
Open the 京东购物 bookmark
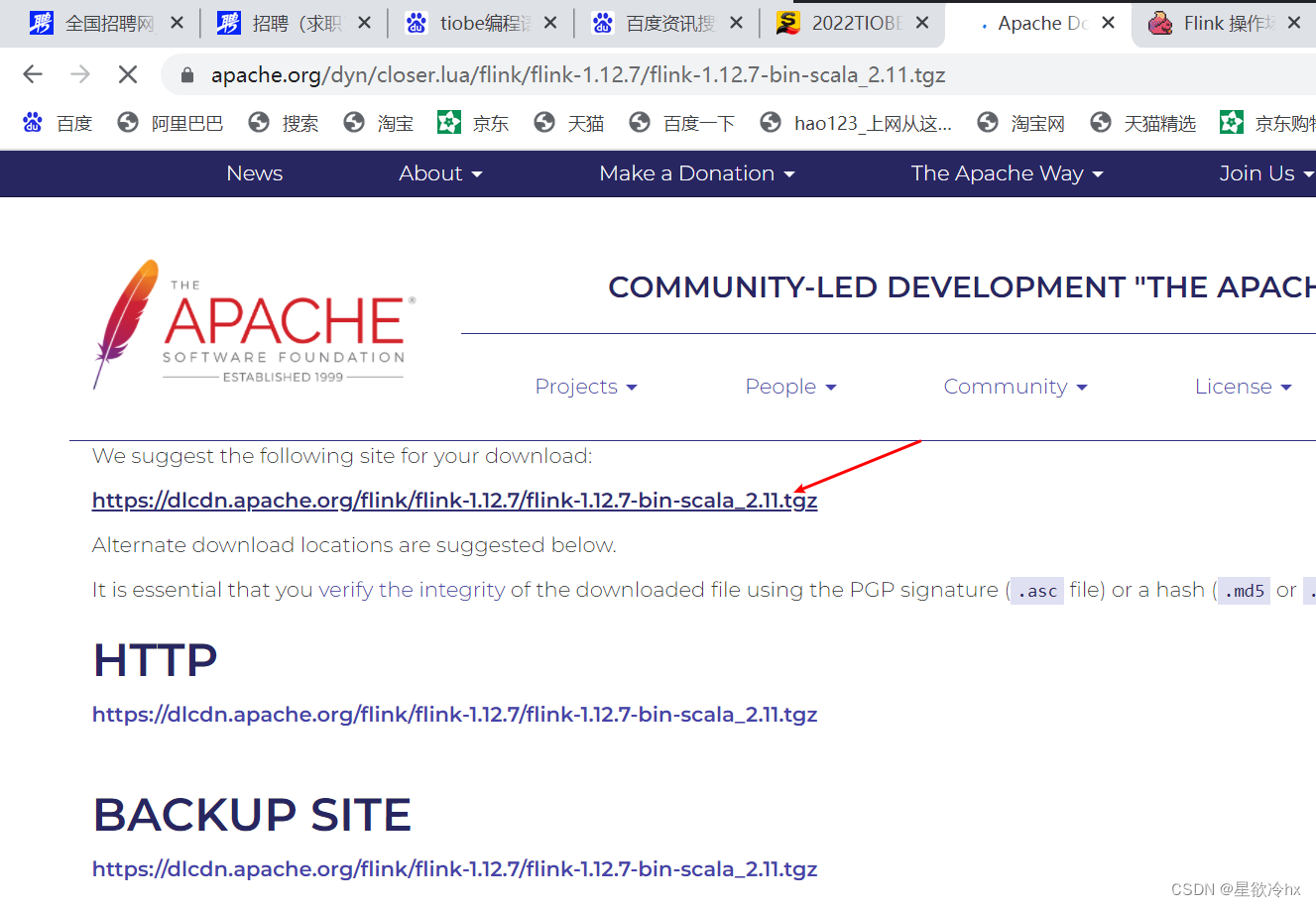[1268, 123]
